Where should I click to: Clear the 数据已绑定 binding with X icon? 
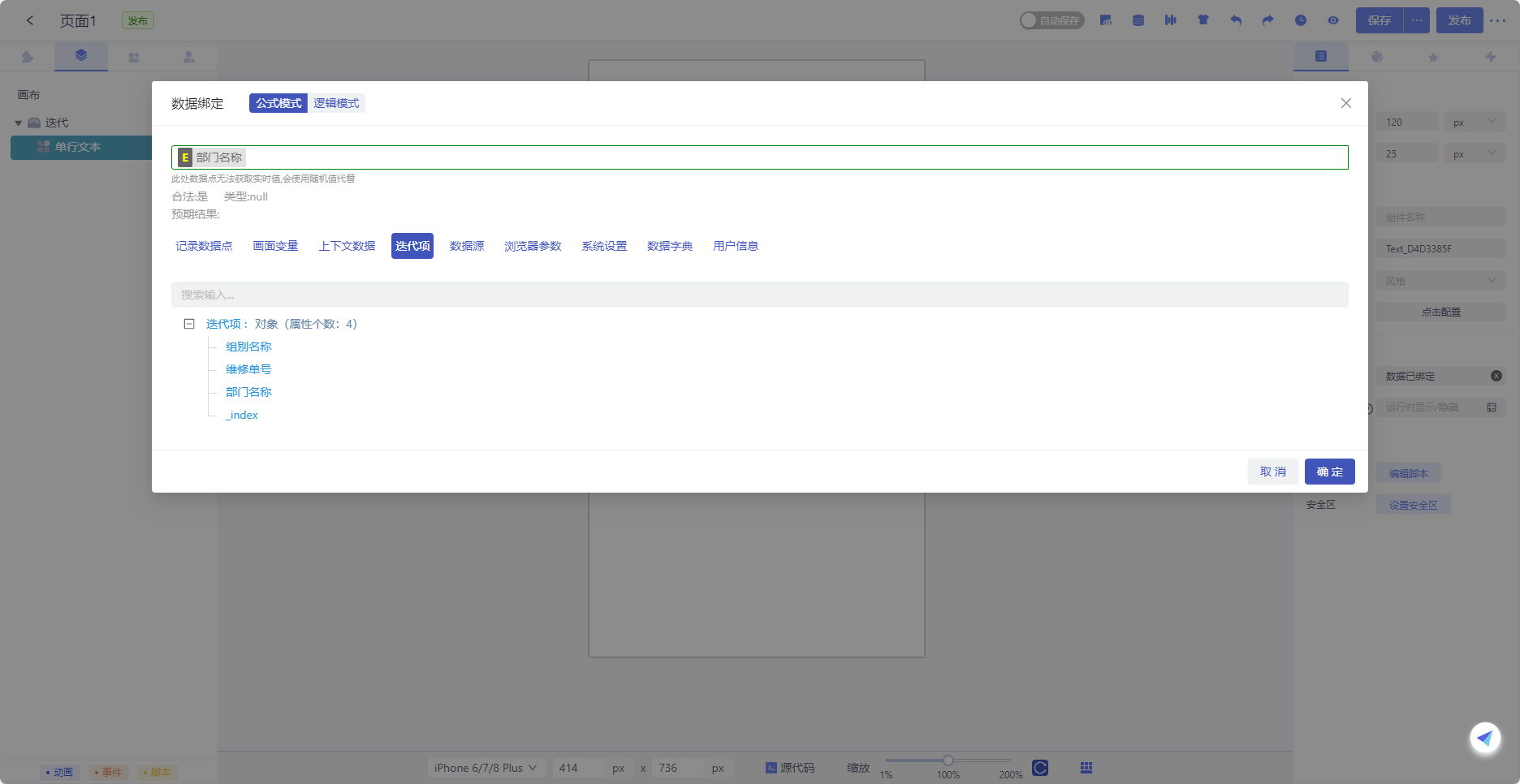point(1496,376)
